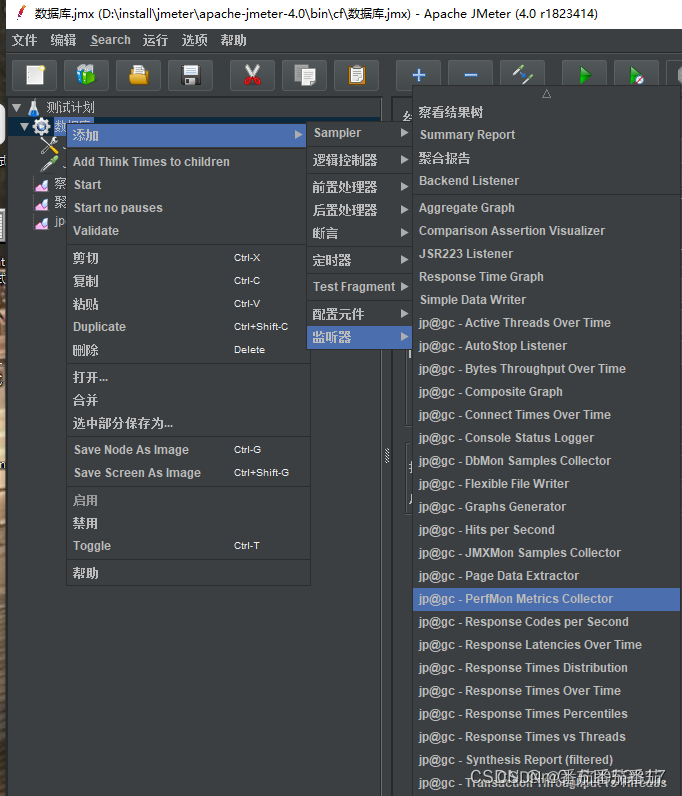
Task: Add Aggregate Graph listener
Action: (546, 208)
